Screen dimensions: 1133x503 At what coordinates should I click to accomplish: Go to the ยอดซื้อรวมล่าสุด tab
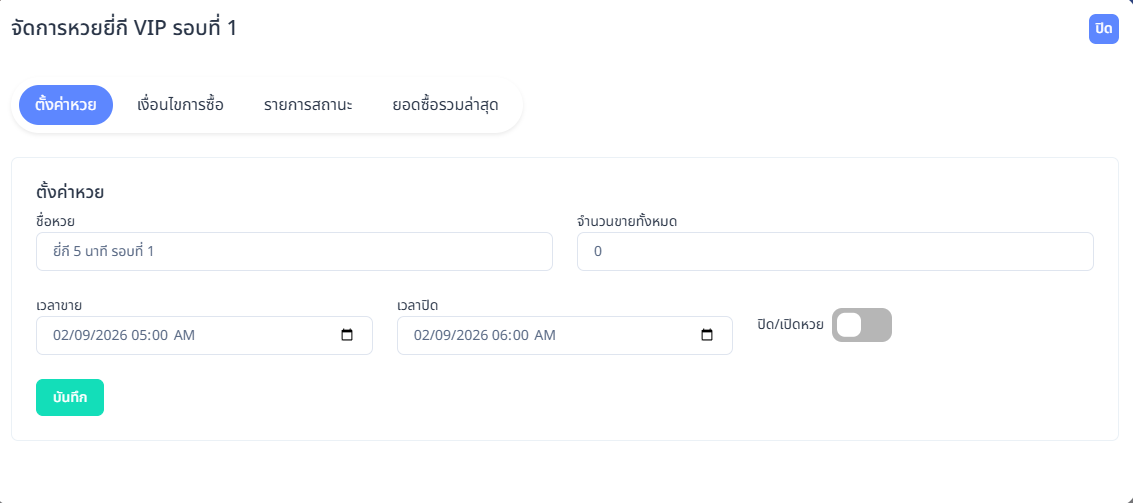(445, 105)
